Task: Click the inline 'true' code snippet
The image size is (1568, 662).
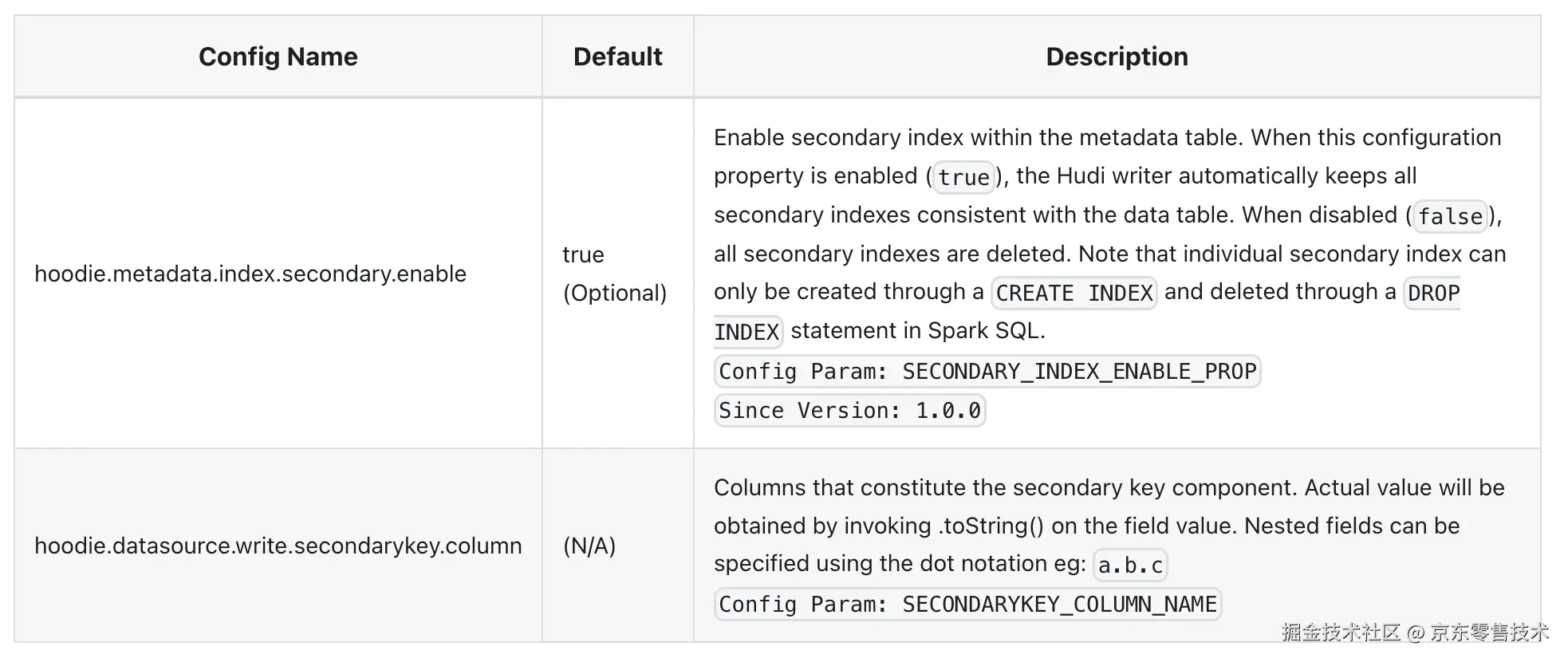Action: 963,177
